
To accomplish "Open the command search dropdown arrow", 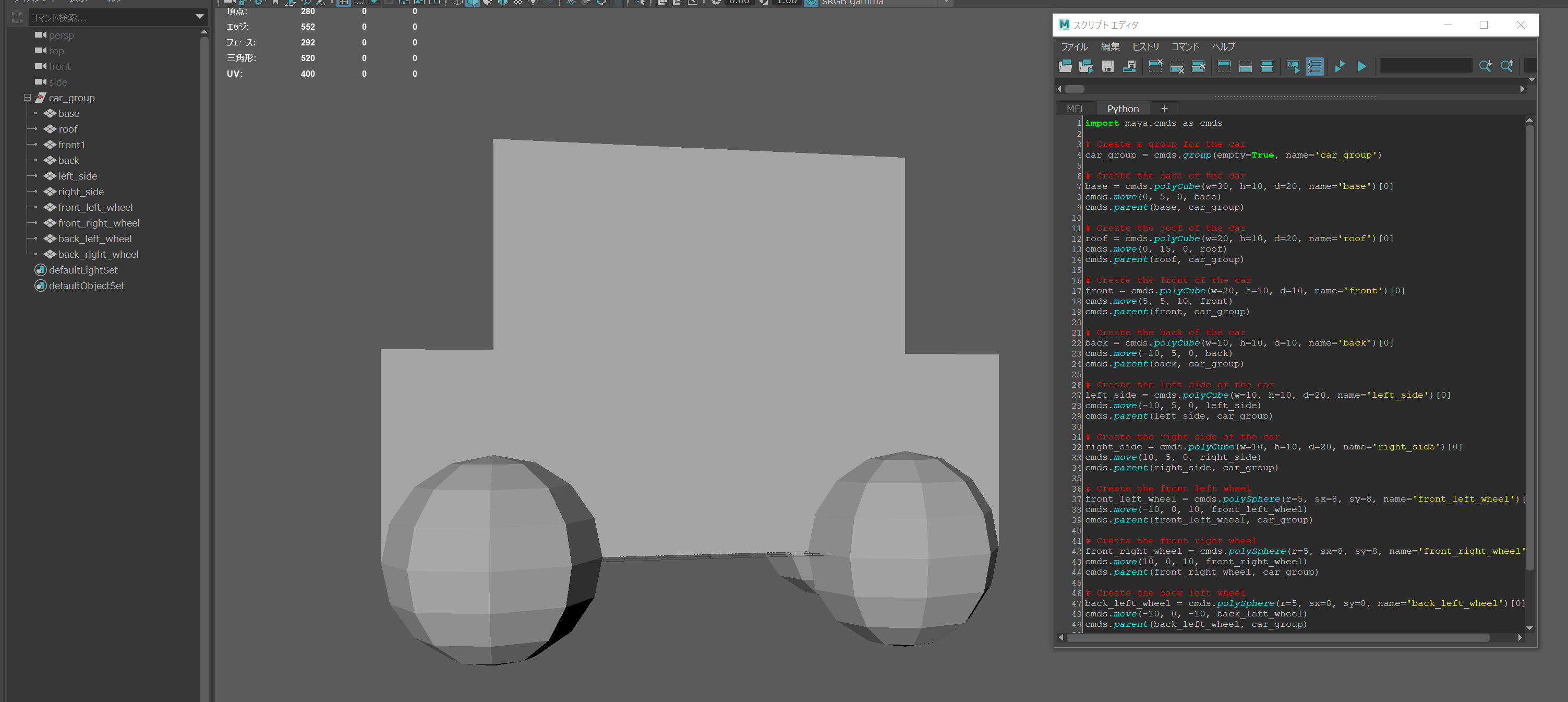I will coord(199,17).
